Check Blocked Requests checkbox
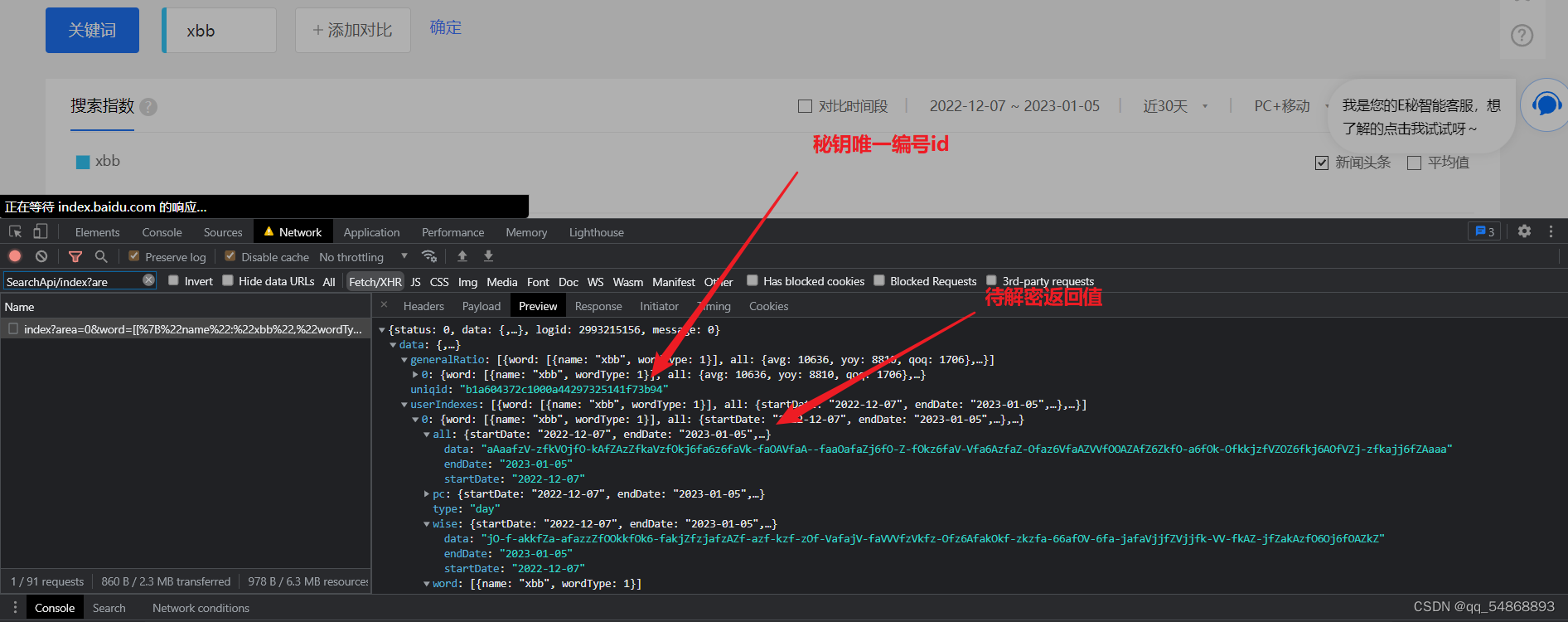Viewport: 1568px width, 622px height. tap(879, 280)
